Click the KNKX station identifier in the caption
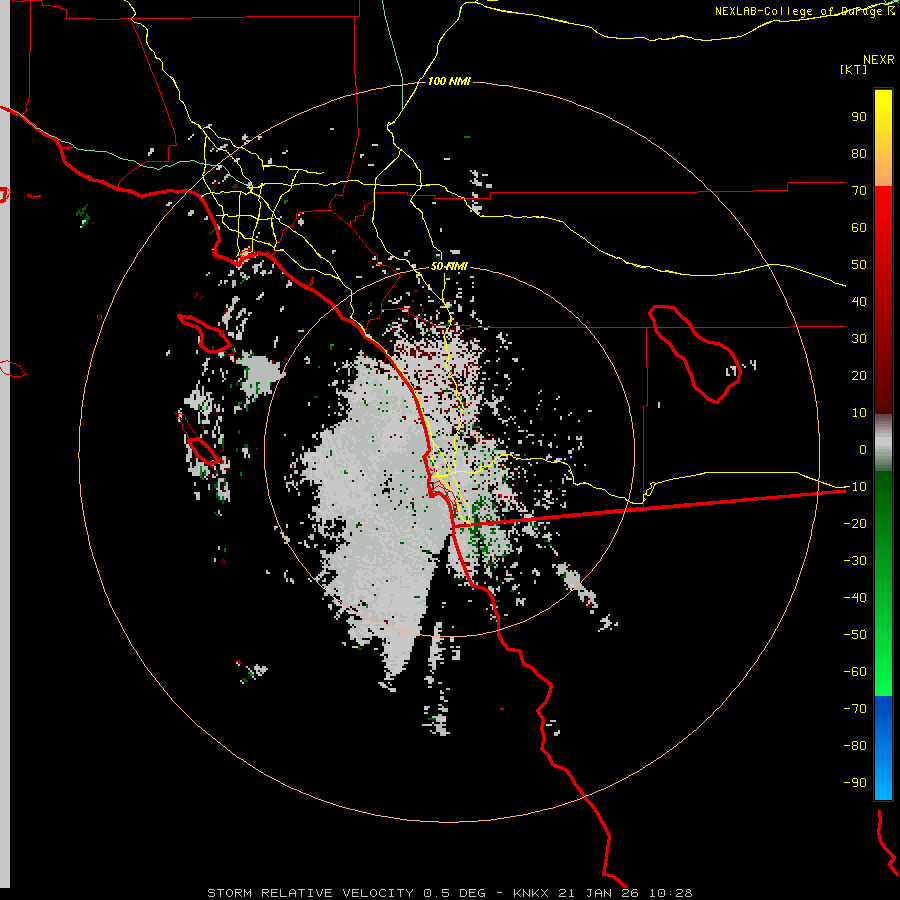The width and height of the screenshot is (900, 900). (x=531, y=893)
